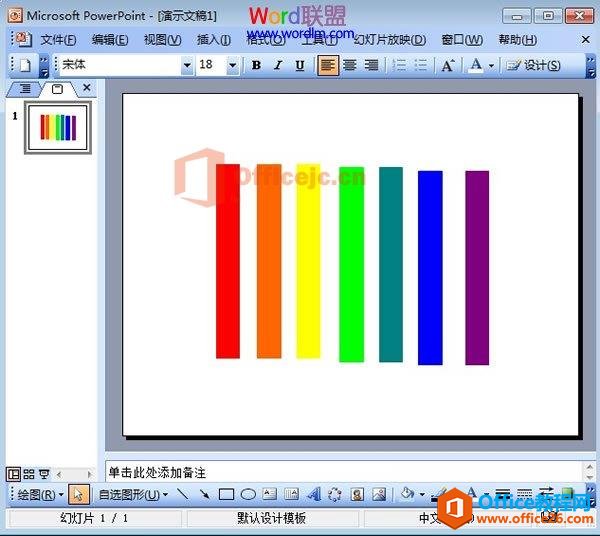Select the orange bar on the slide

point(269,261)
